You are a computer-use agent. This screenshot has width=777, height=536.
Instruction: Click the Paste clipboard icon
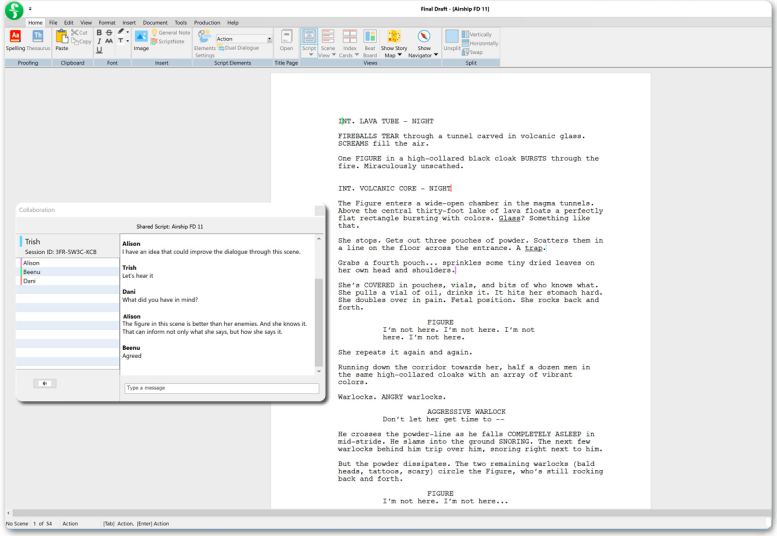61,40
